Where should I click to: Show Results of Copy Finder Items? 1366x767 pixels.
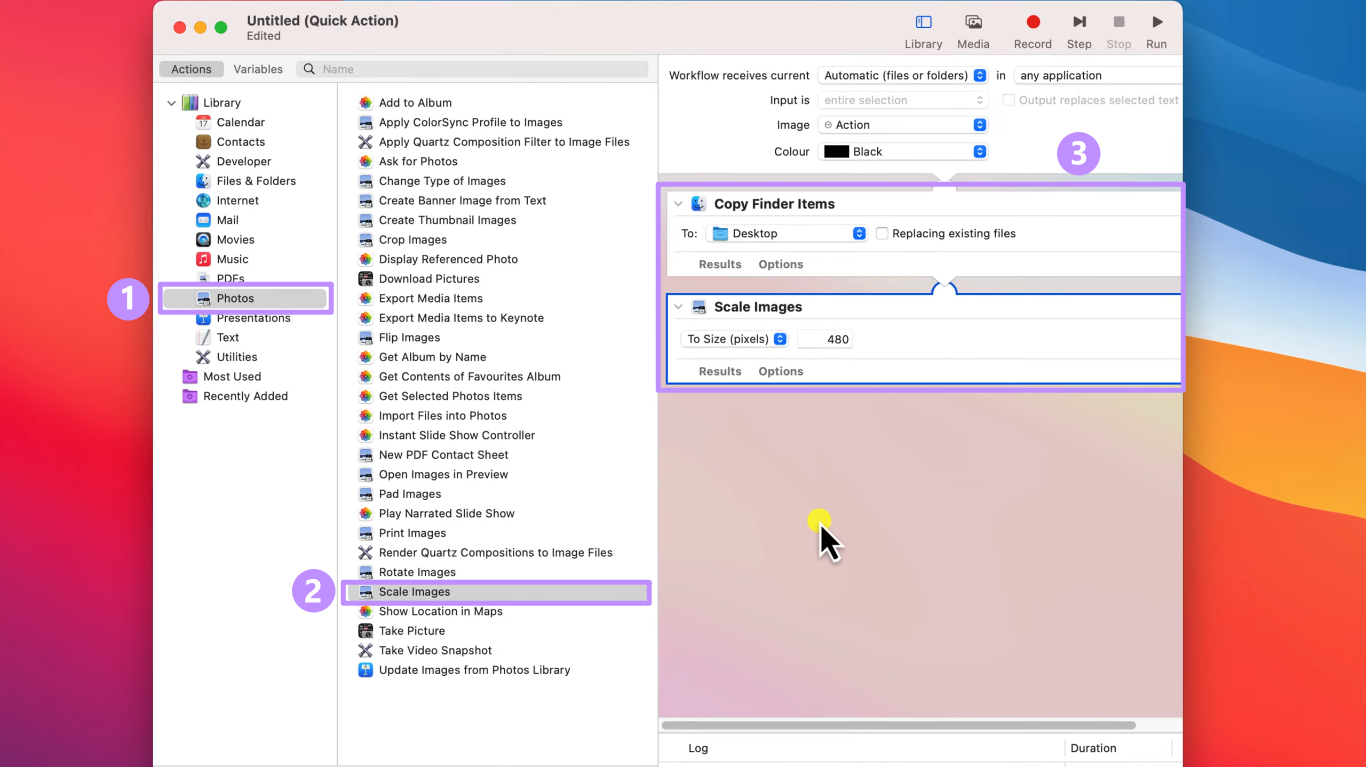720,264
